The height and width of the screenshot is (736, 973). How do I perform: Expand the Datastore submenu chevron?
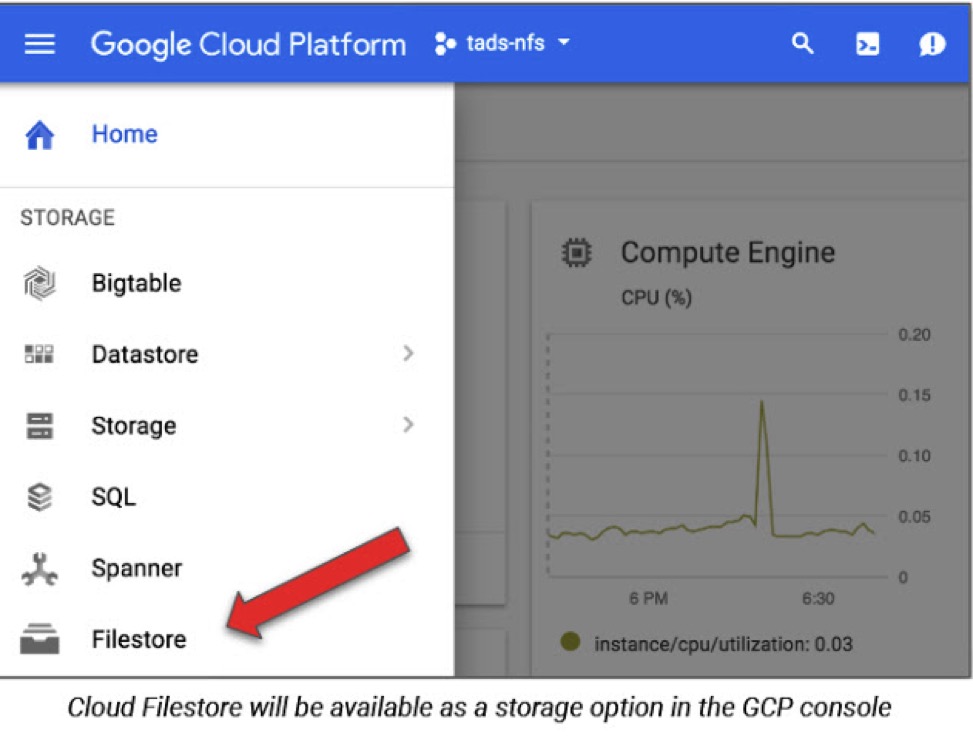pos(408,354)
